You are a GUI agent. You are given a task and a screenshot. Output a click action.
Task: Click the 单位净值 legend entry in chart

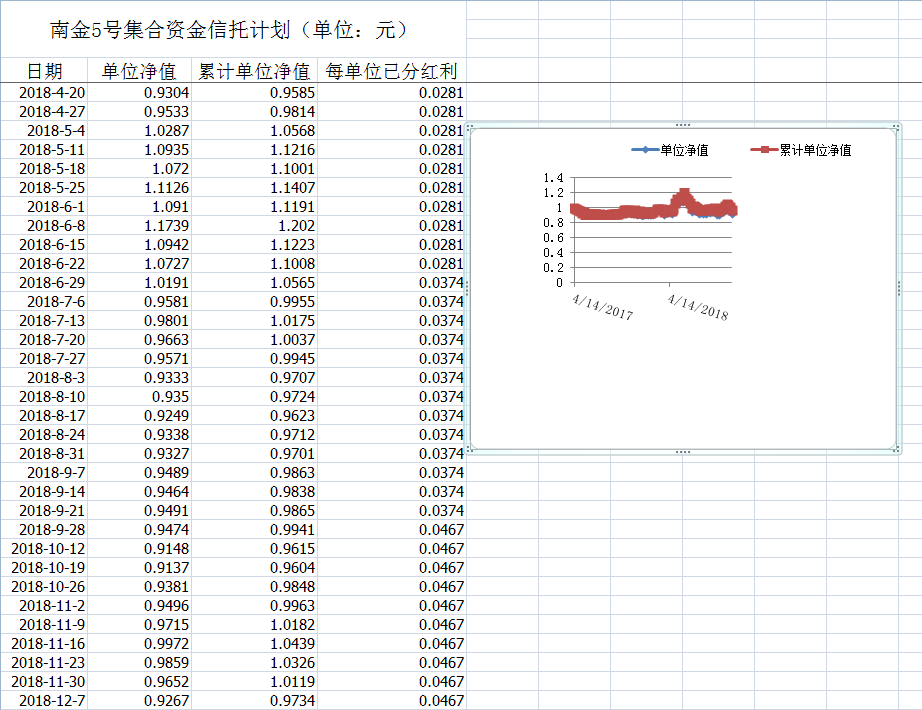(670, 150)
